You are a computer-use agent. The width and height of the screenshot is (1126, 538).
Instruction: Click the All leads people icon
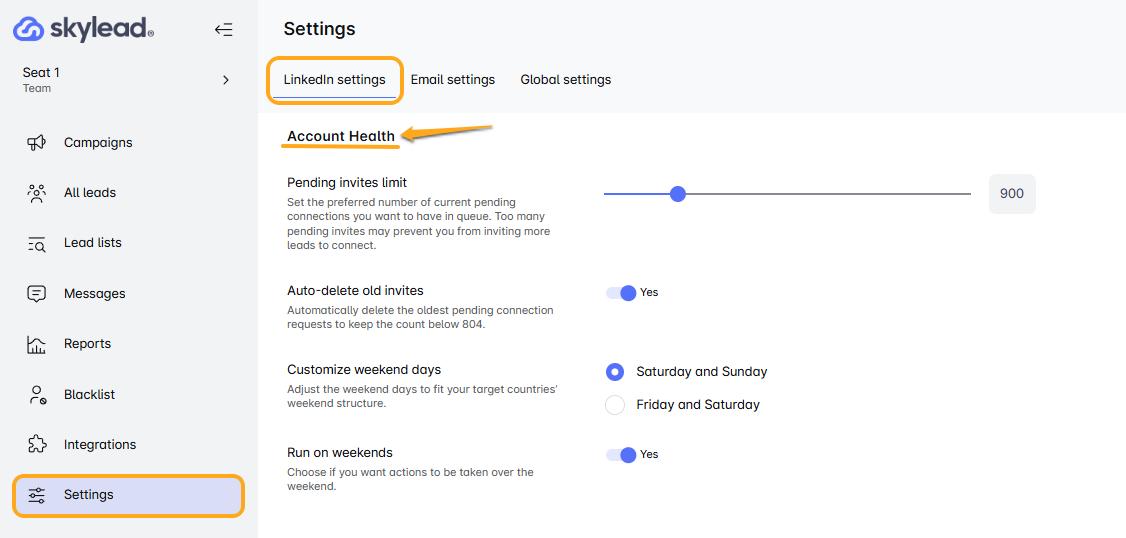coord(37,193)
